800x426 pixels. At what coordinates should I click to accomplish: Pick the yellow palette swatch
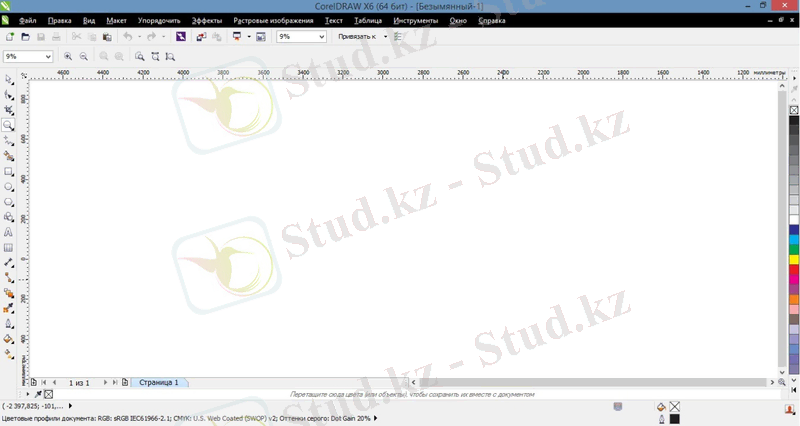[794, 260]
